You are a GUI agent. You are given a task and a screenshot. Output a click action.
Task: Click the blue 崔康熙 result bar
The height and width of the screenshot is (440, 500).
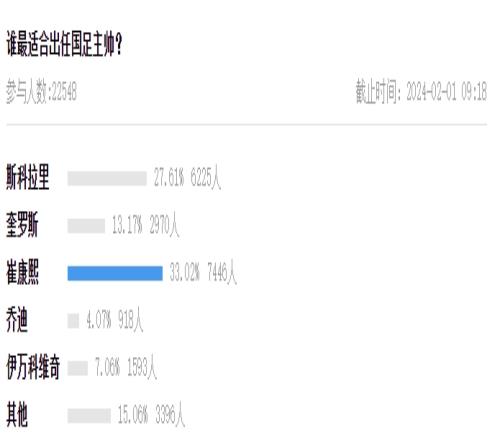click(x=115, y=273)
